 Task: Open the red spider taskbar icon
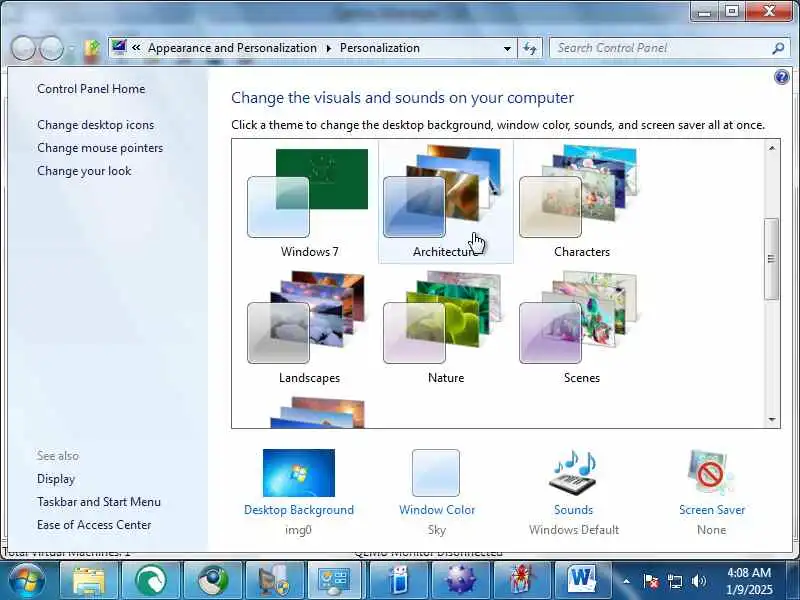pos(521,581)
